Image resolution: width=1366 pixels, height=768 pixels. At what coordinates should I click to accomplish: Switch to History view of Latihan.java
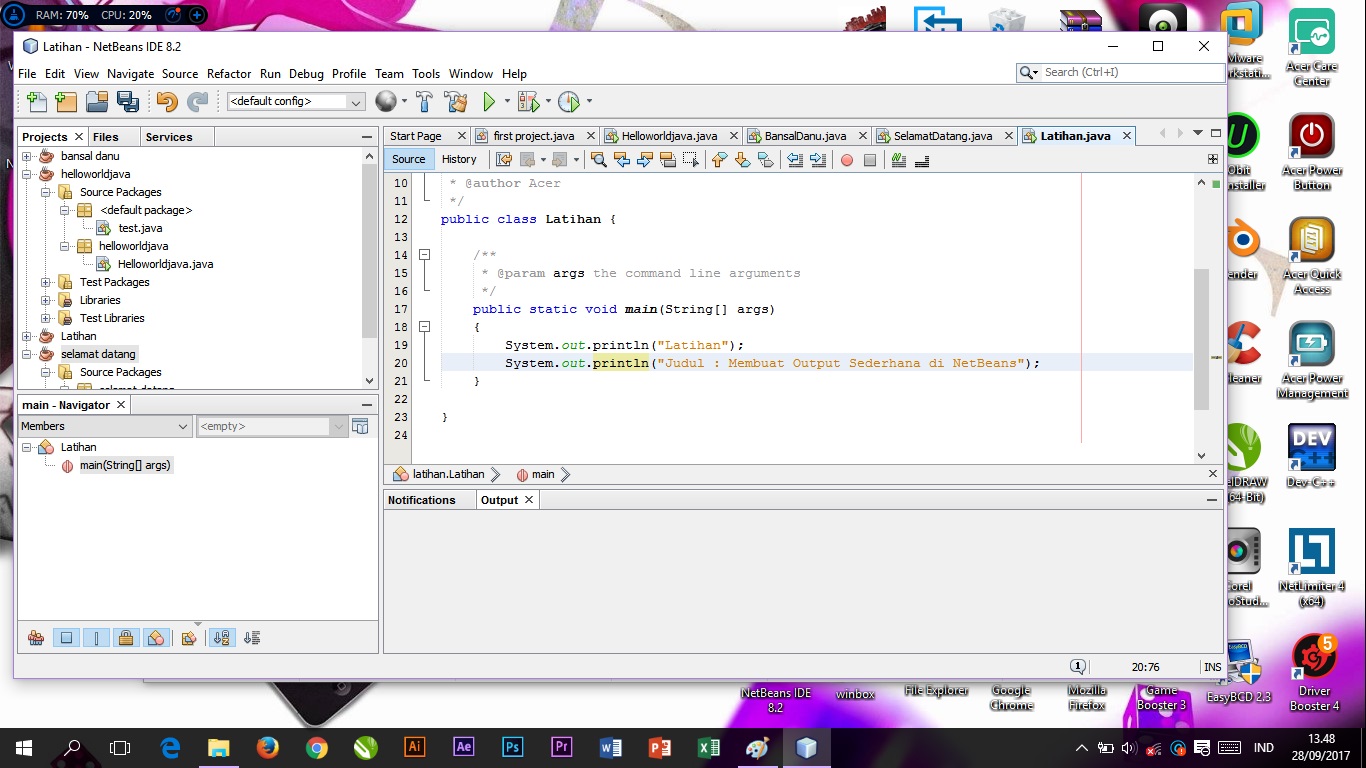tap(459, 159)
